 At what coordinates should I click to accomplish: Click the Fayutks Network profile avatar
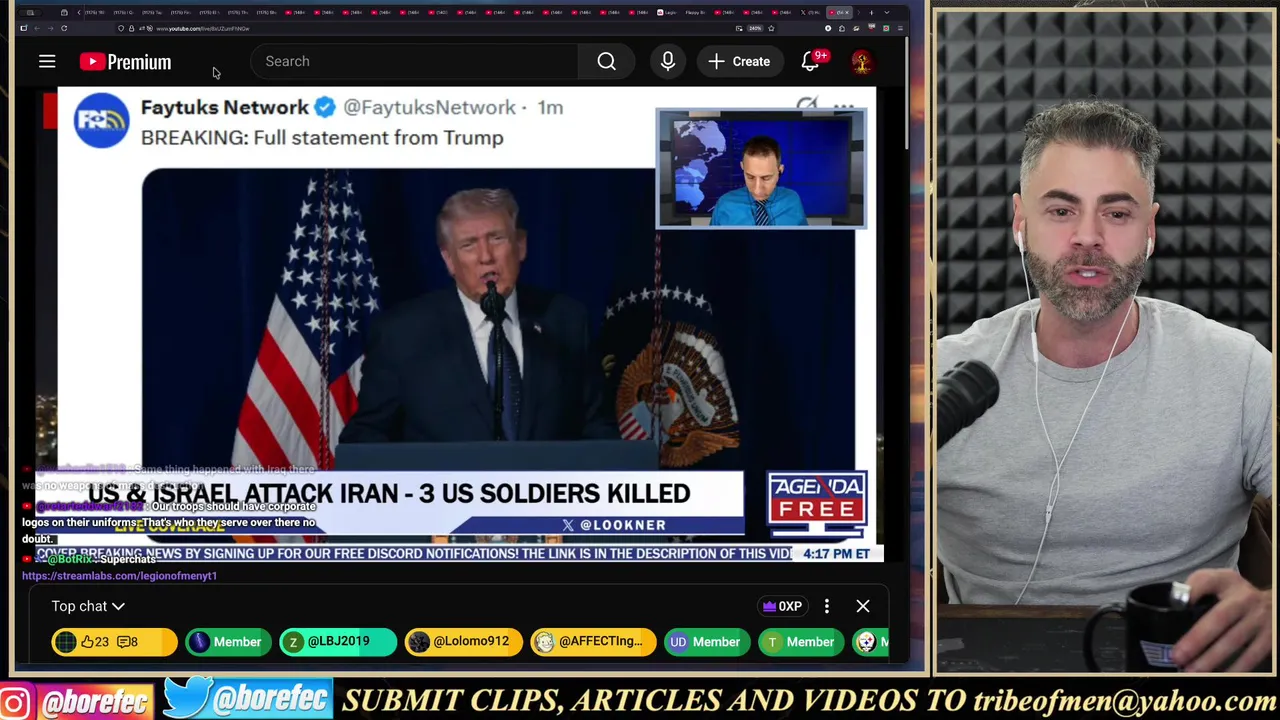coord(101,120)
